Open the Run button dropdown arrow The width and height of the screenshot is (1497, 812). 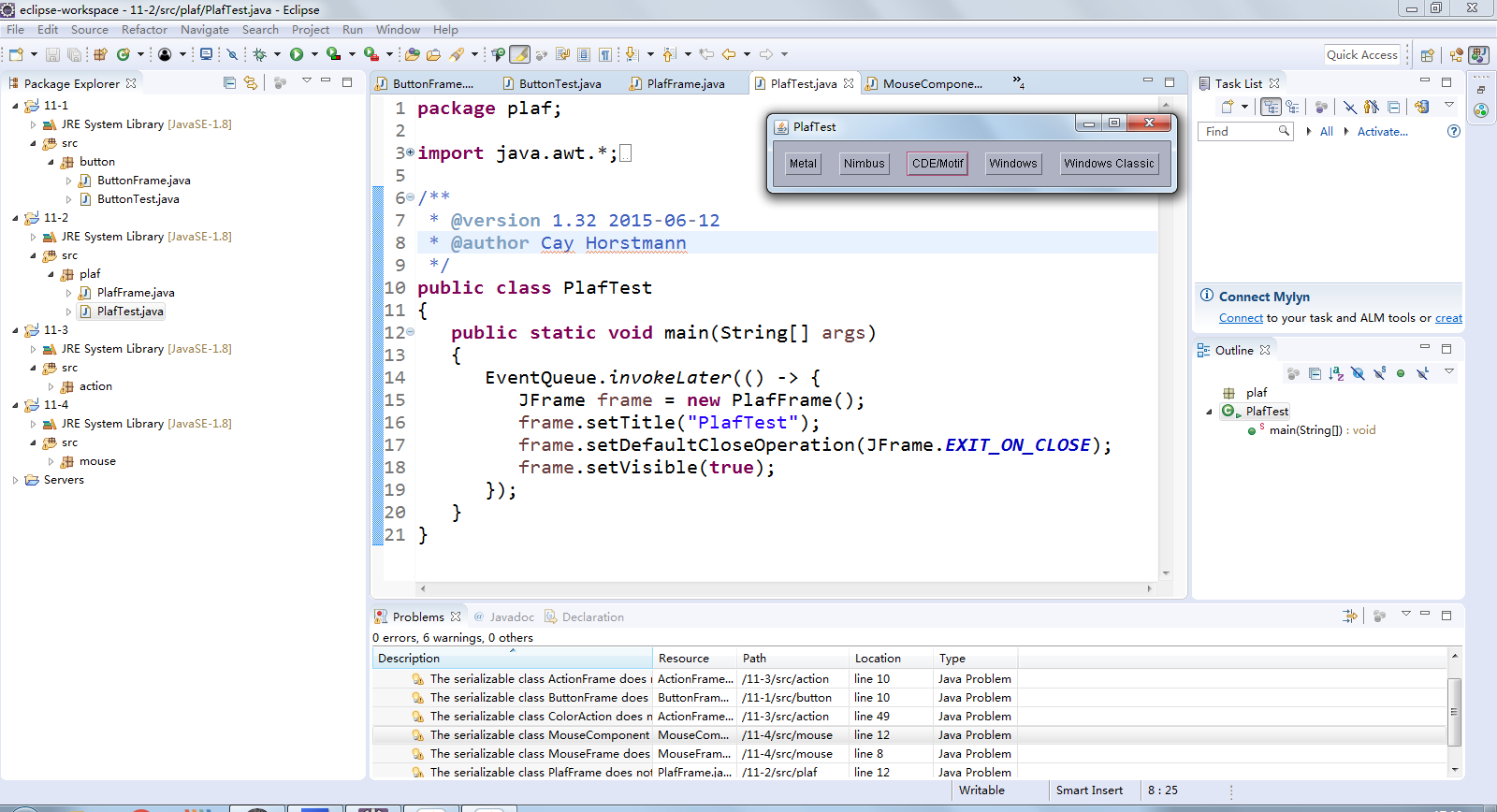coord(314,54)
